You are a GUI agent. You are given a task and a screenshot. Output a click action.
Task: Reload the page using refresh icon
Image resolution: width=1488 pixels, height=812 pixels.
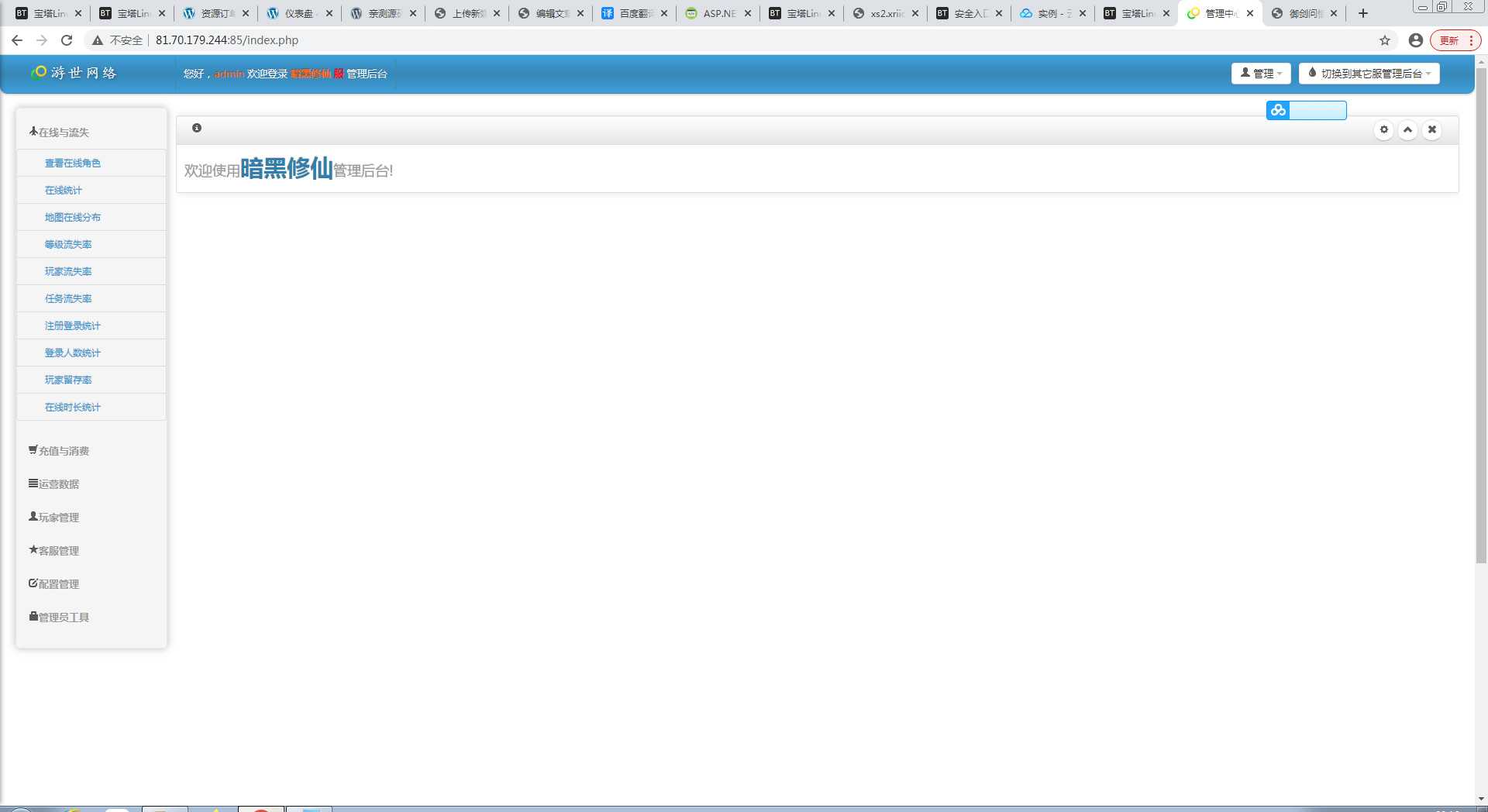tap(67, 40)
